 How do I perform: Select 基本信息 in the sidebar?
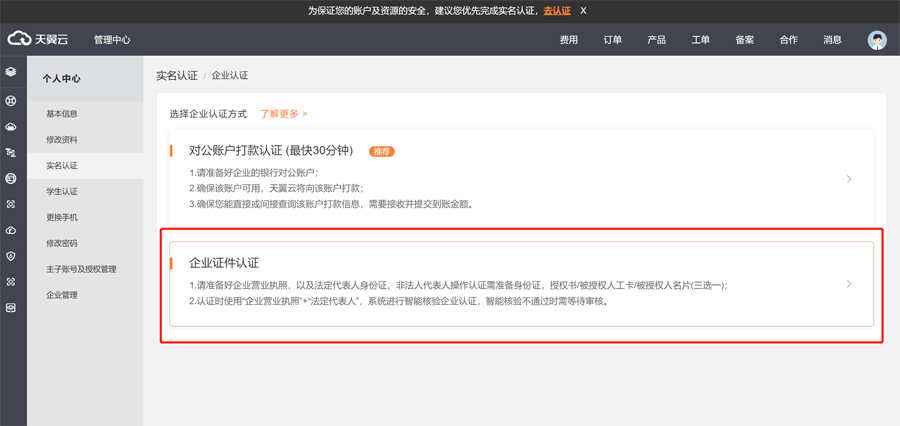pos(85,114)
